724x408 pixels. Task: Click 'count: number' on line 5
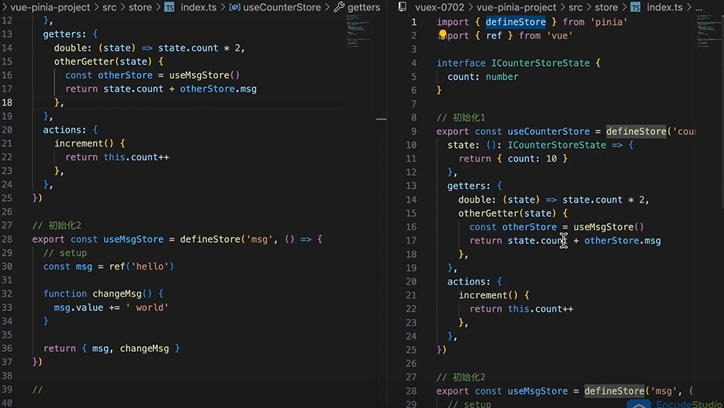tap(483, 77)
